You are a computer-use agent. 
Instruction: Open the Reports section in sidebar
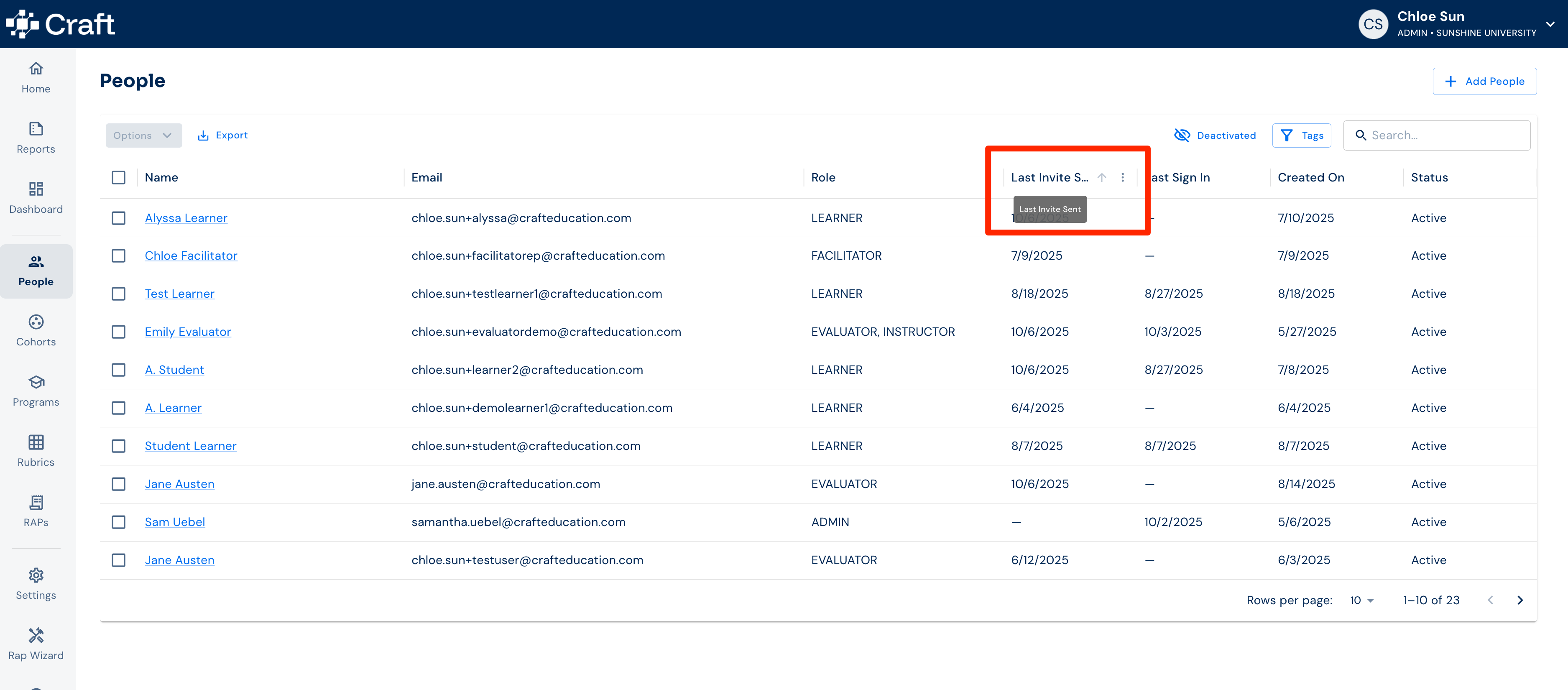[36, 138]
